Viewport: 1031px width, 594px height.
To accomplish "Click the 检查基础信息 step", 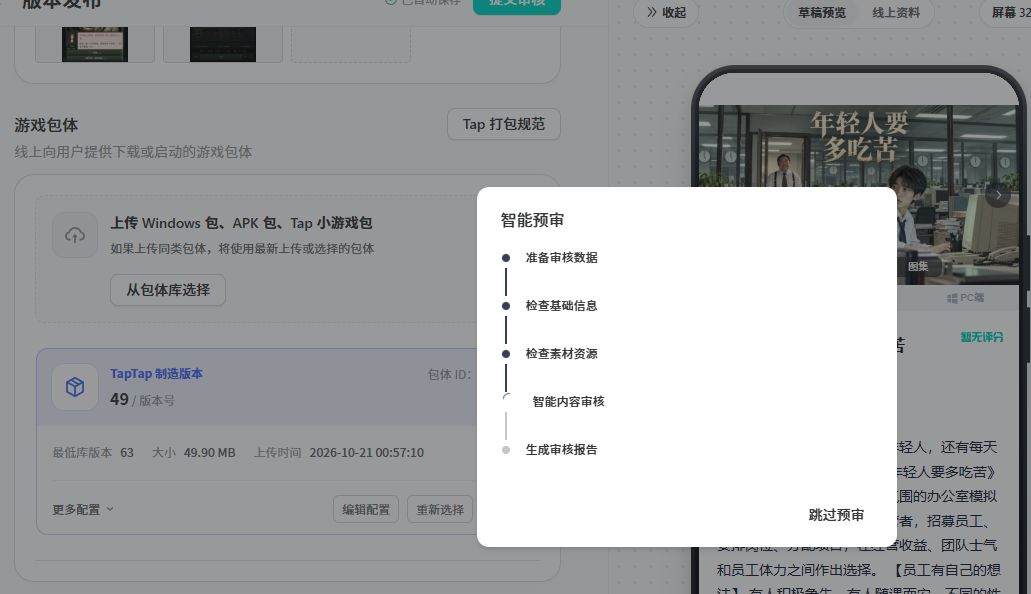I will (x=562, y=306).
